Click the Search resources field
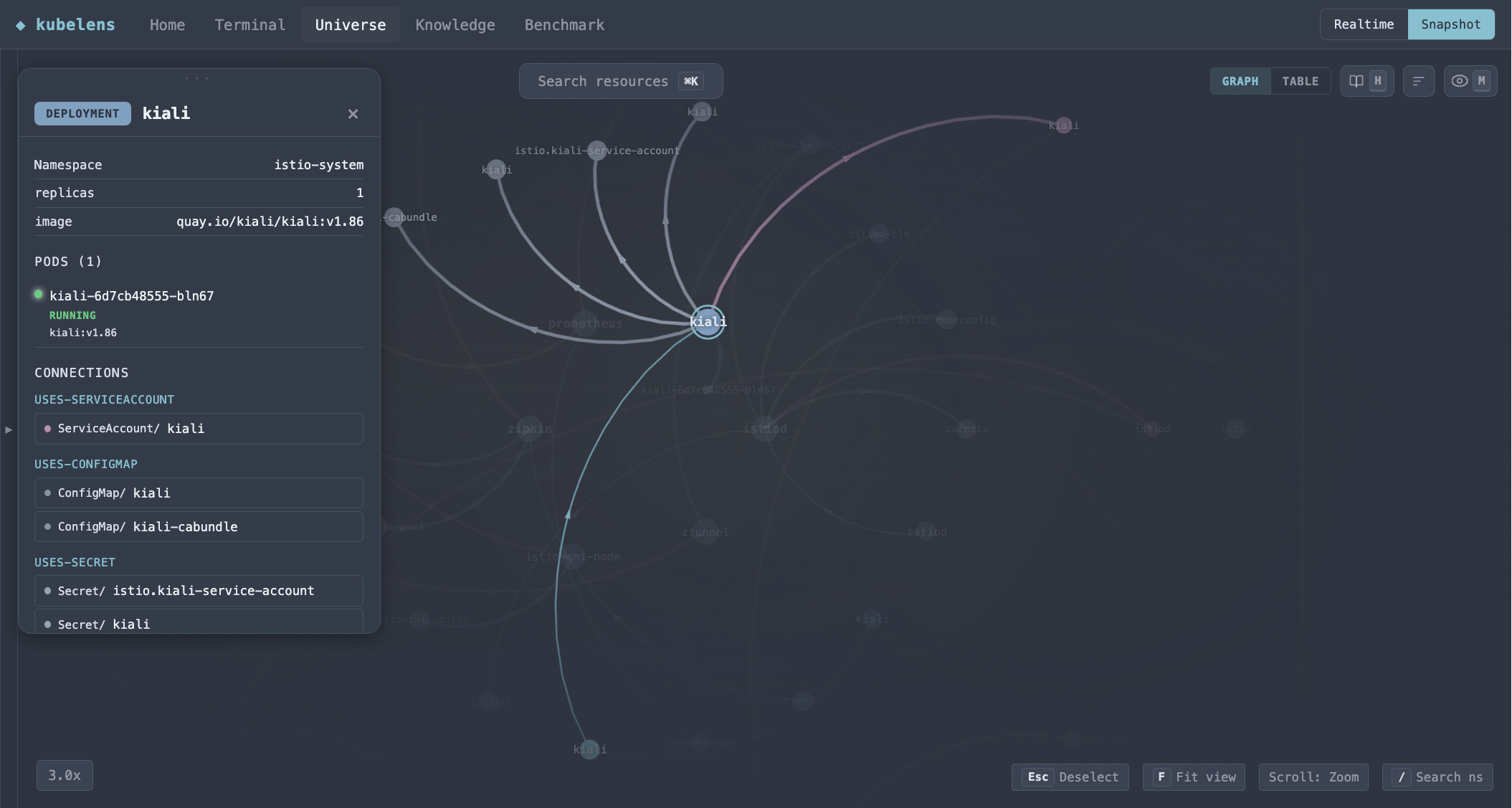1512x808 pixels. [621, 81]
